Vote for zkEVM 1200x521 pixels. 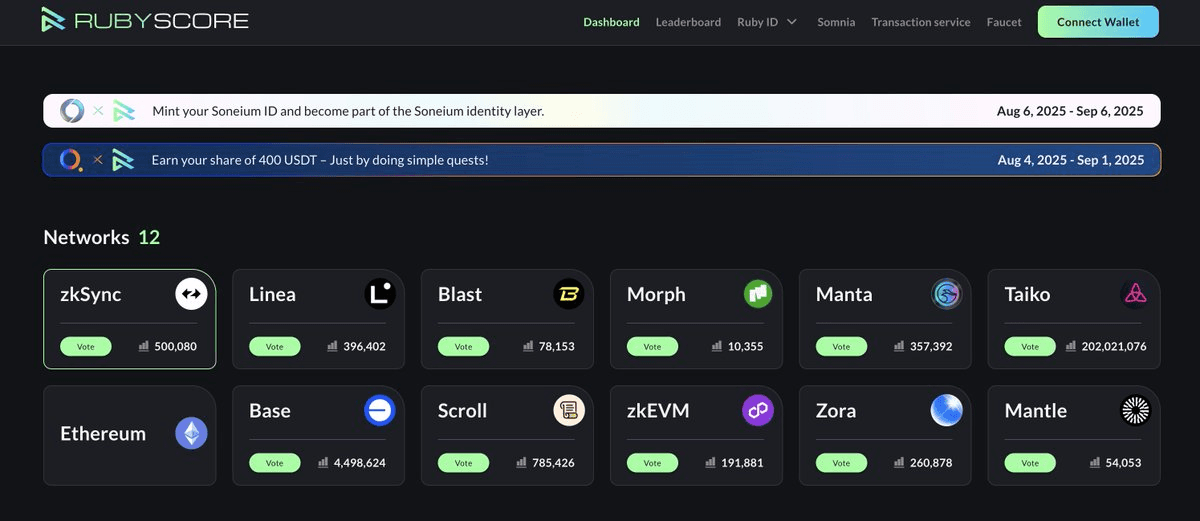(x=652, y=463)
